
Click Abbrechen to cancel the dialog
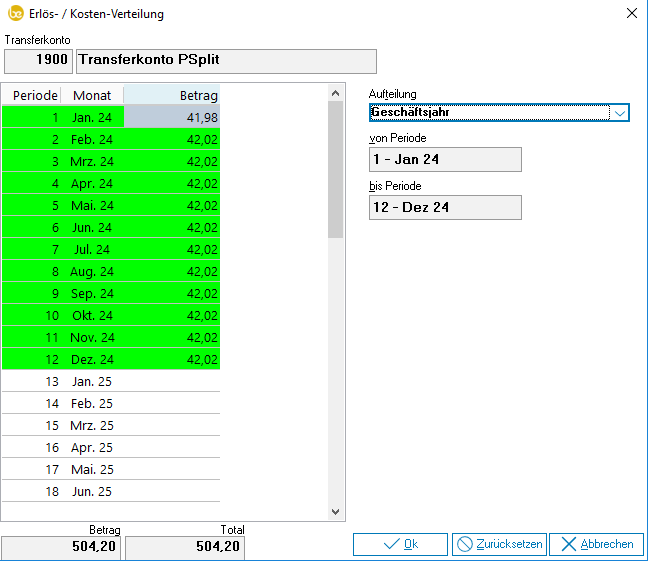pyautogui.click(x=596, y=544)
